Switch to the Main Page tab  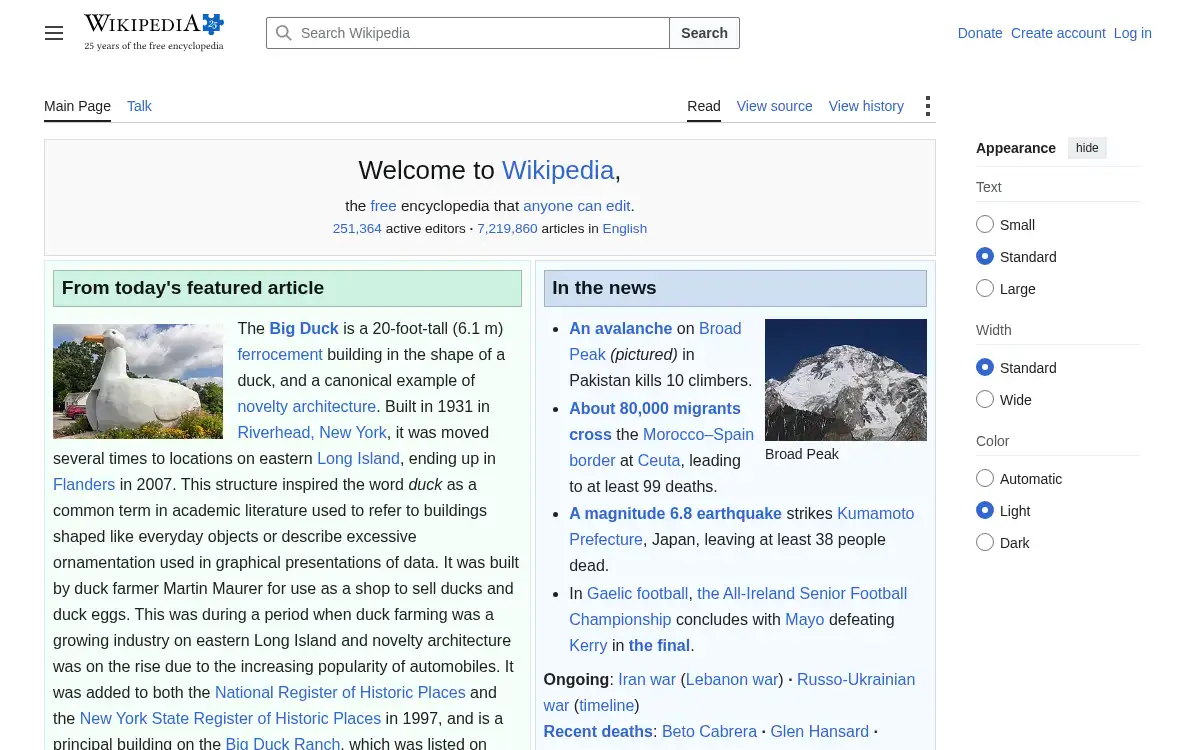[77, 106]
